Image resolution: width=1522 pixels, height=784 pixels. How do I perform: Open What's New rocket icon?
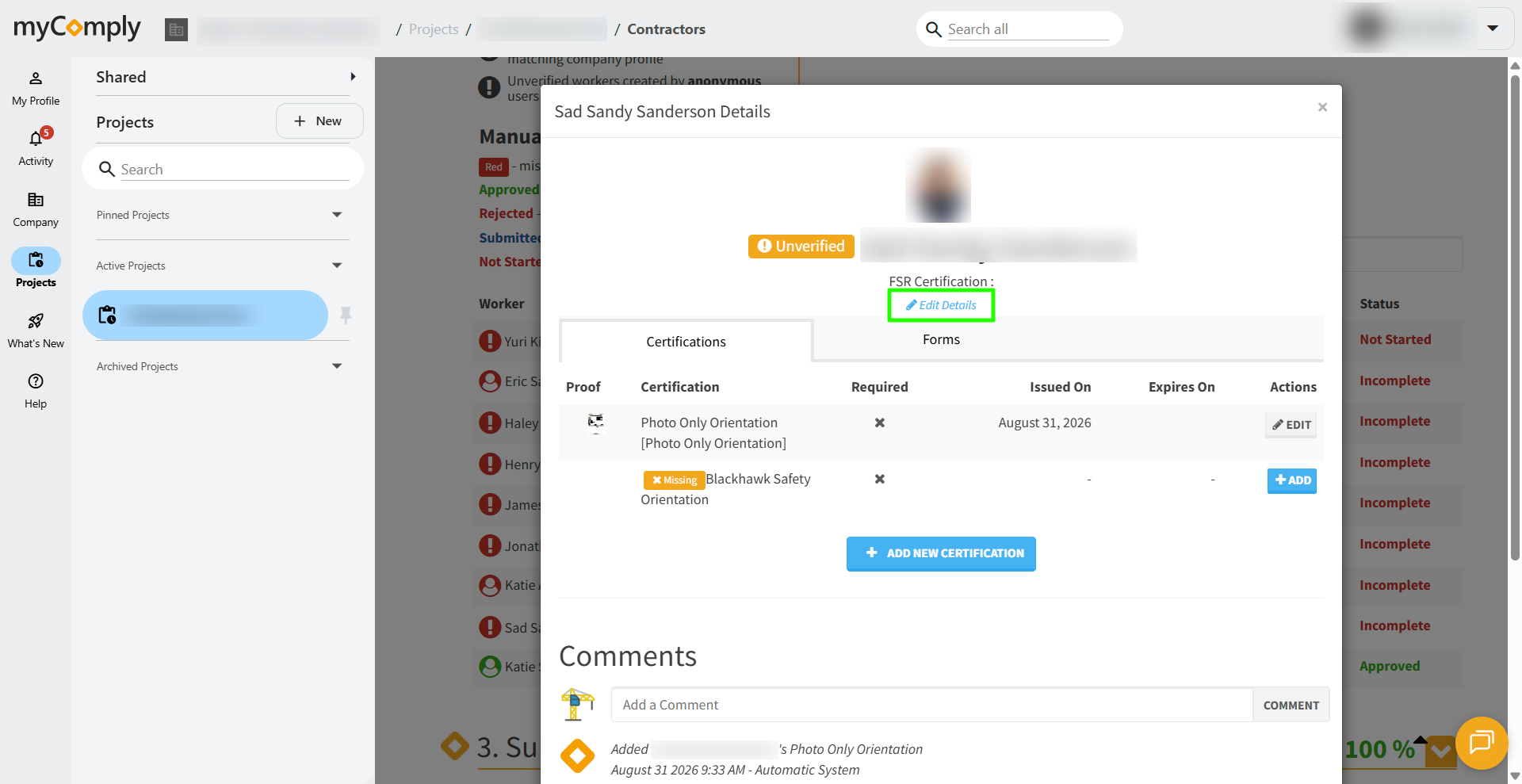tap(36, 330)
